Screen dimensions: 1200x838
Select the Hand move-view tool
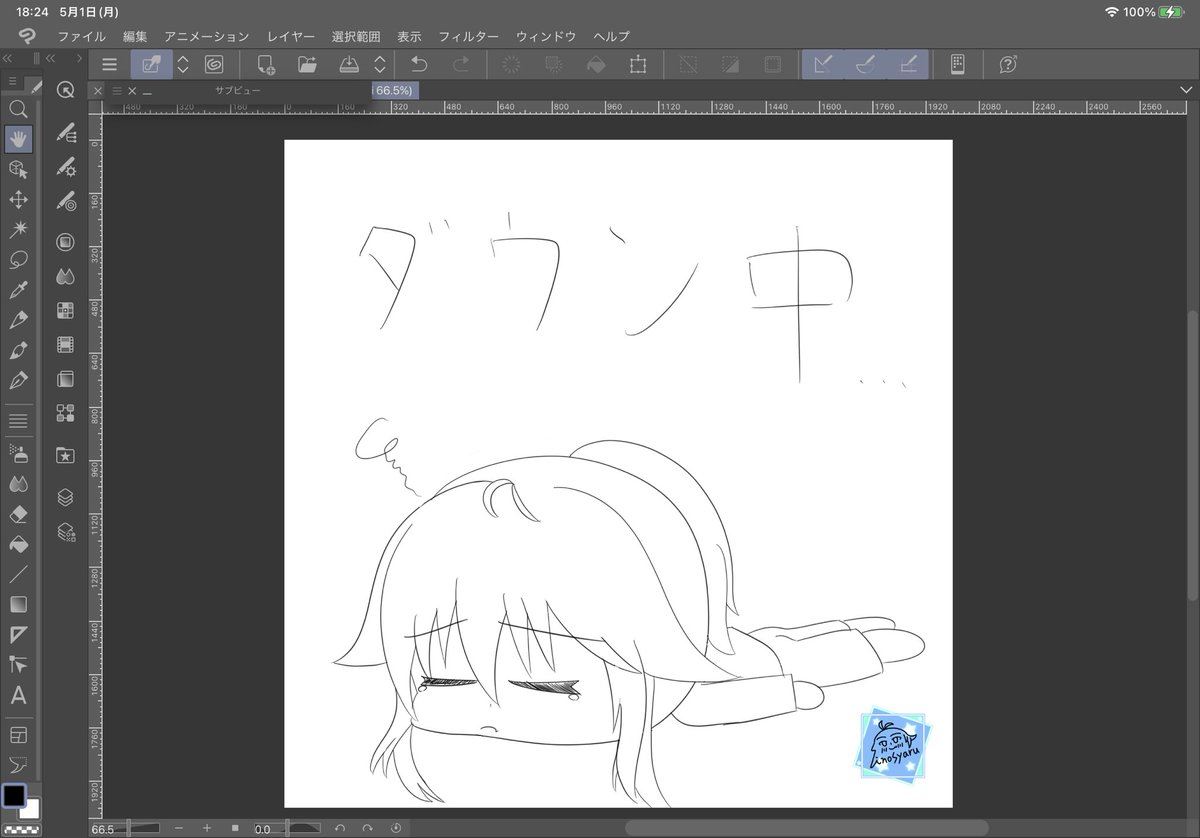(18, 139)
